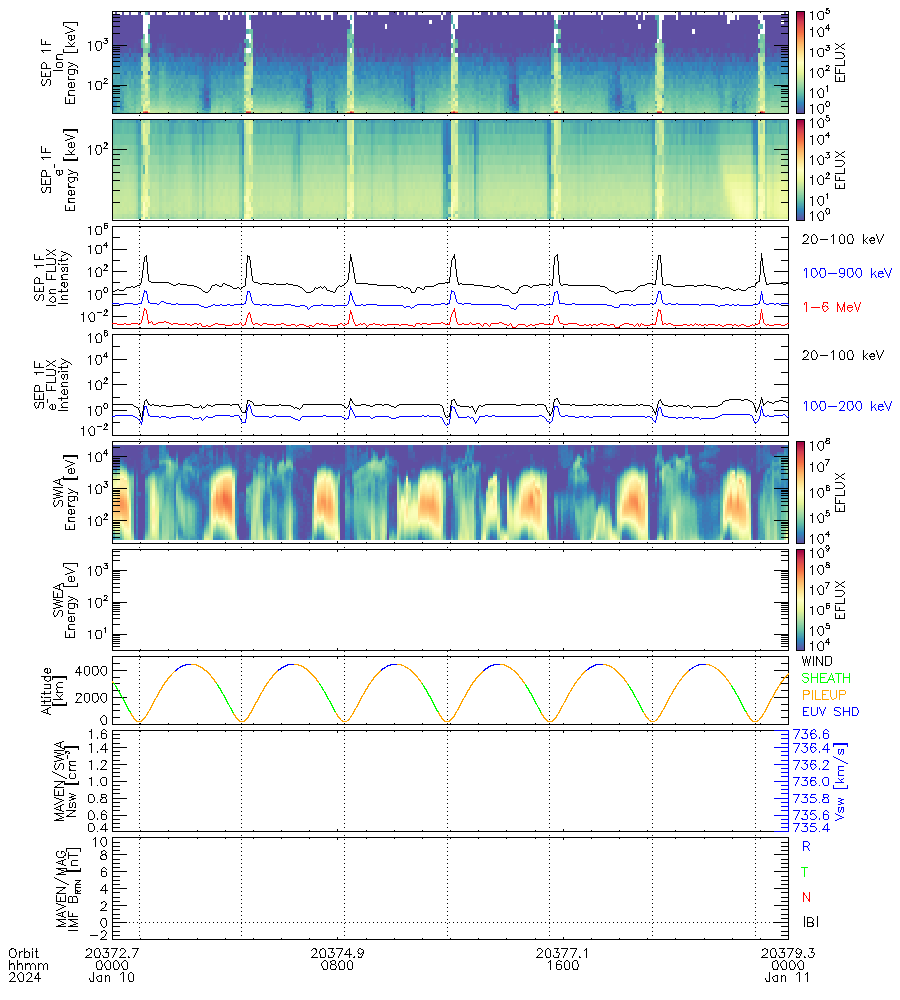Viewport: 900px width, 1000px height.
Task: Click the orange PILEUP legend label
Action: tap(824, 696)
